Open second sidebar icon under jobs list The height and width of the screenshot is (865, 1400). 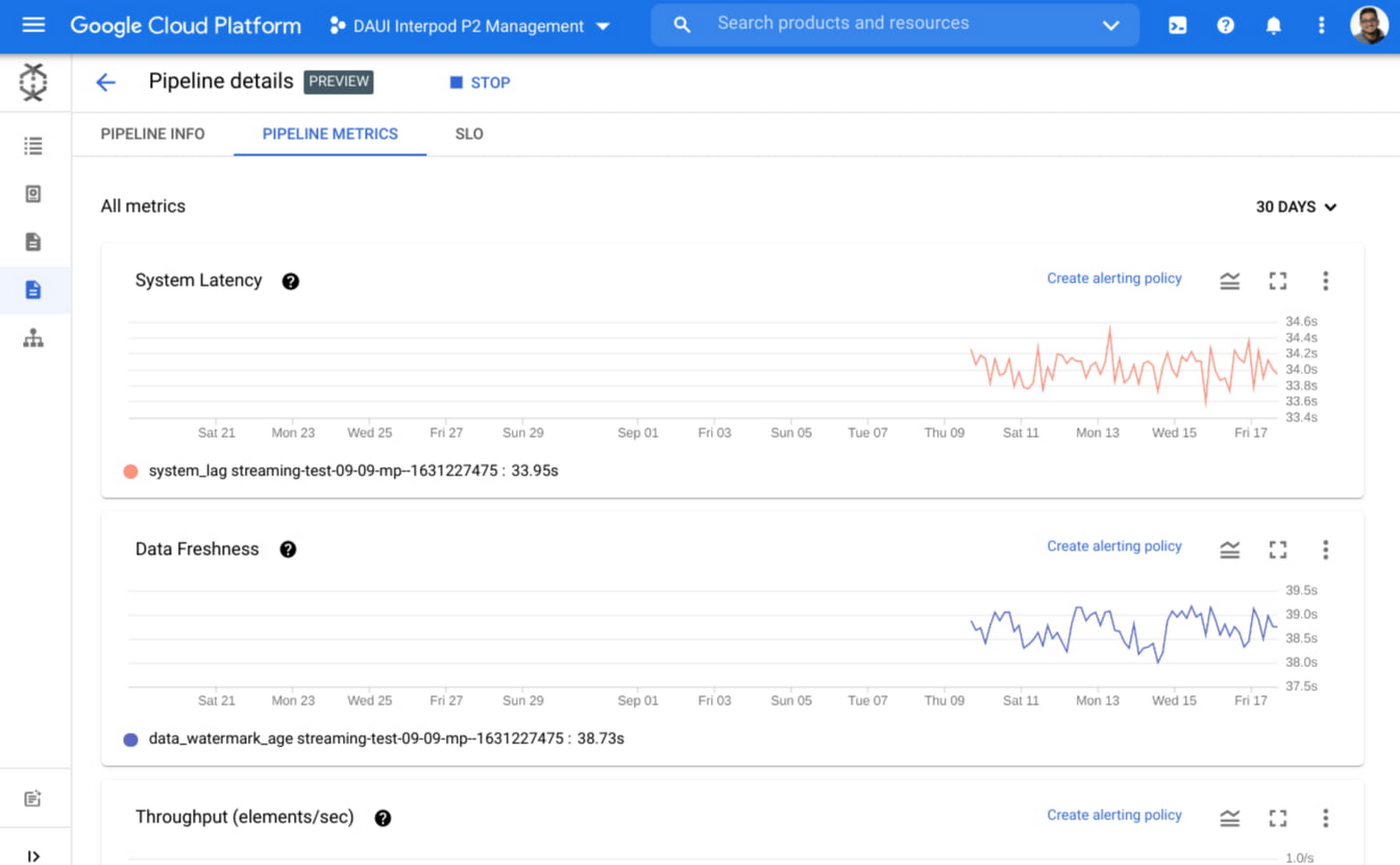point(33,194)
